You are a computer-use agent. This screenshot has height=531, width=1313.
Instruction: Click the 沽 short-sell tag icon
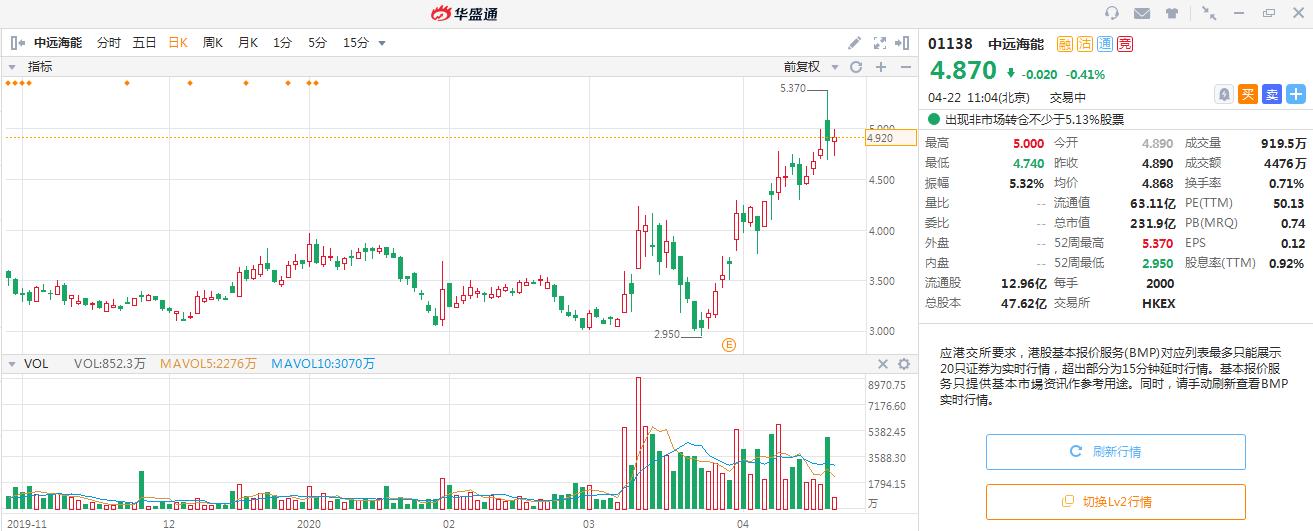(1085, 44)
